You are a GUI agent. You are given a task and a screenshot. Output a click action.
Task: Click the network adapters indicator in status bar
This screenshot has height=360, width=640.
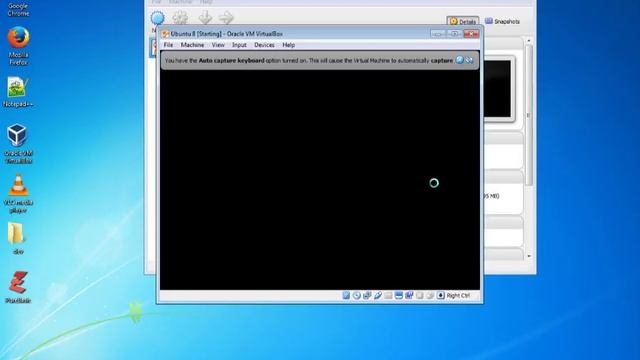(367, 295)
